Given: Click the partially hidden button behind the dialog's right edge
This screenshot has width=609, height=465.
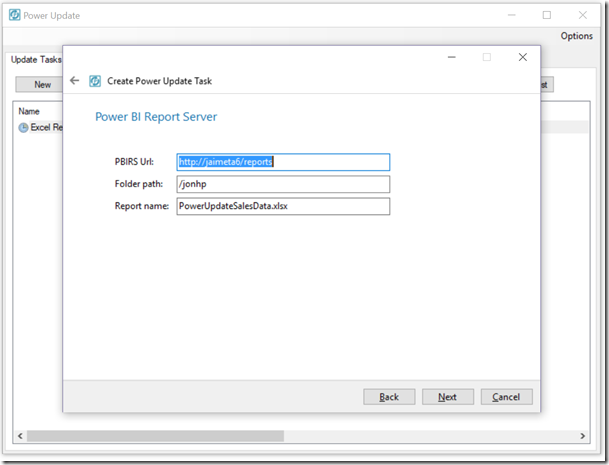Looking at the screenshot, I should [546, 85].
